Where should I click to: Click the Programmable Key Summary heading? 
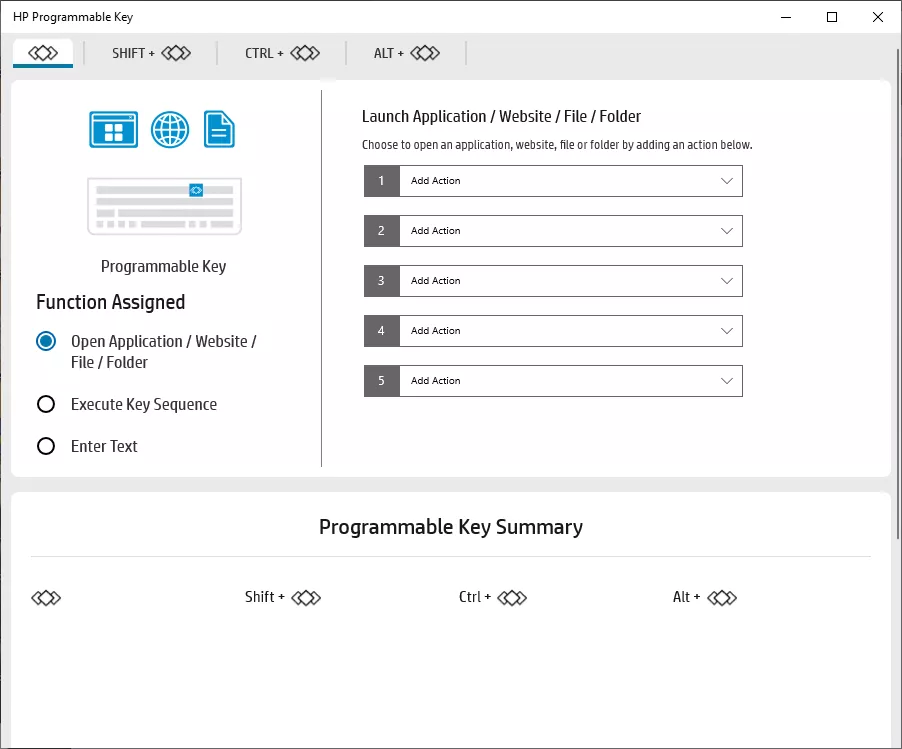click(451, 527)
